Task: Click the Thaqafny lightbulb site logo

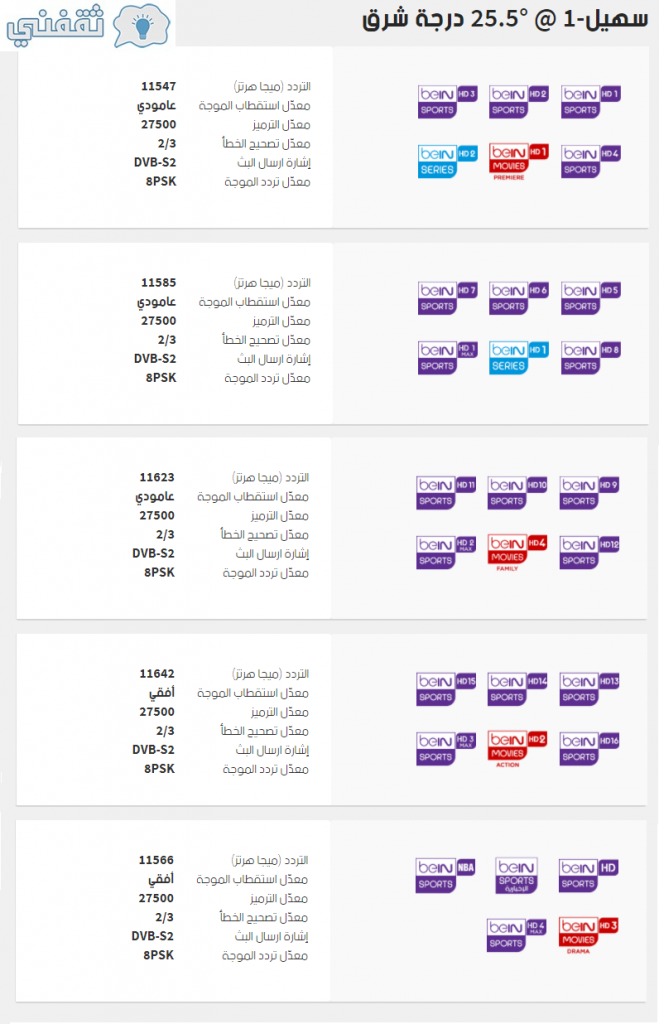Action: click(88, 24)
